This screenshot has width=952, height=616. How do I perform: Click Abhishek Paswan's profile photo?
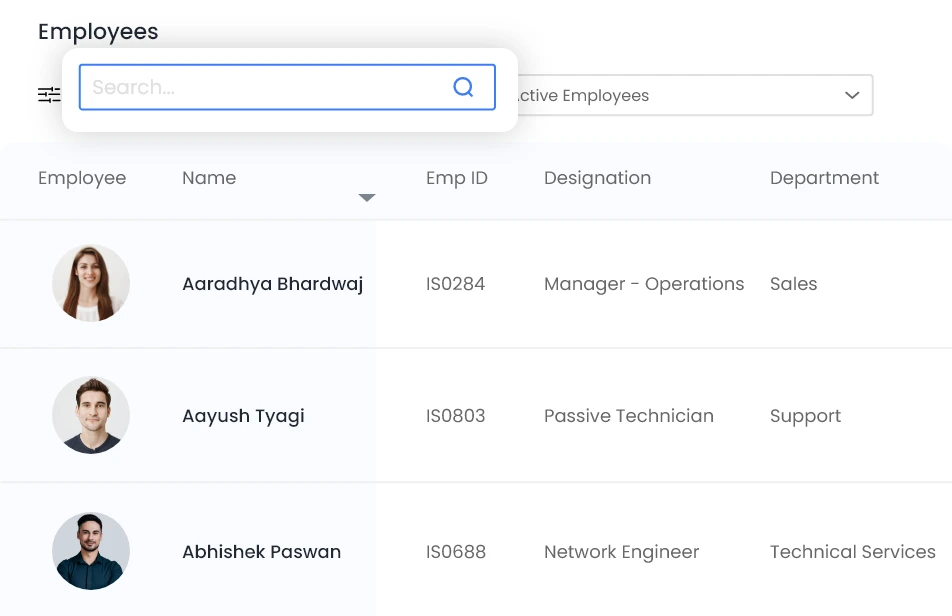(x=91, y=551)
